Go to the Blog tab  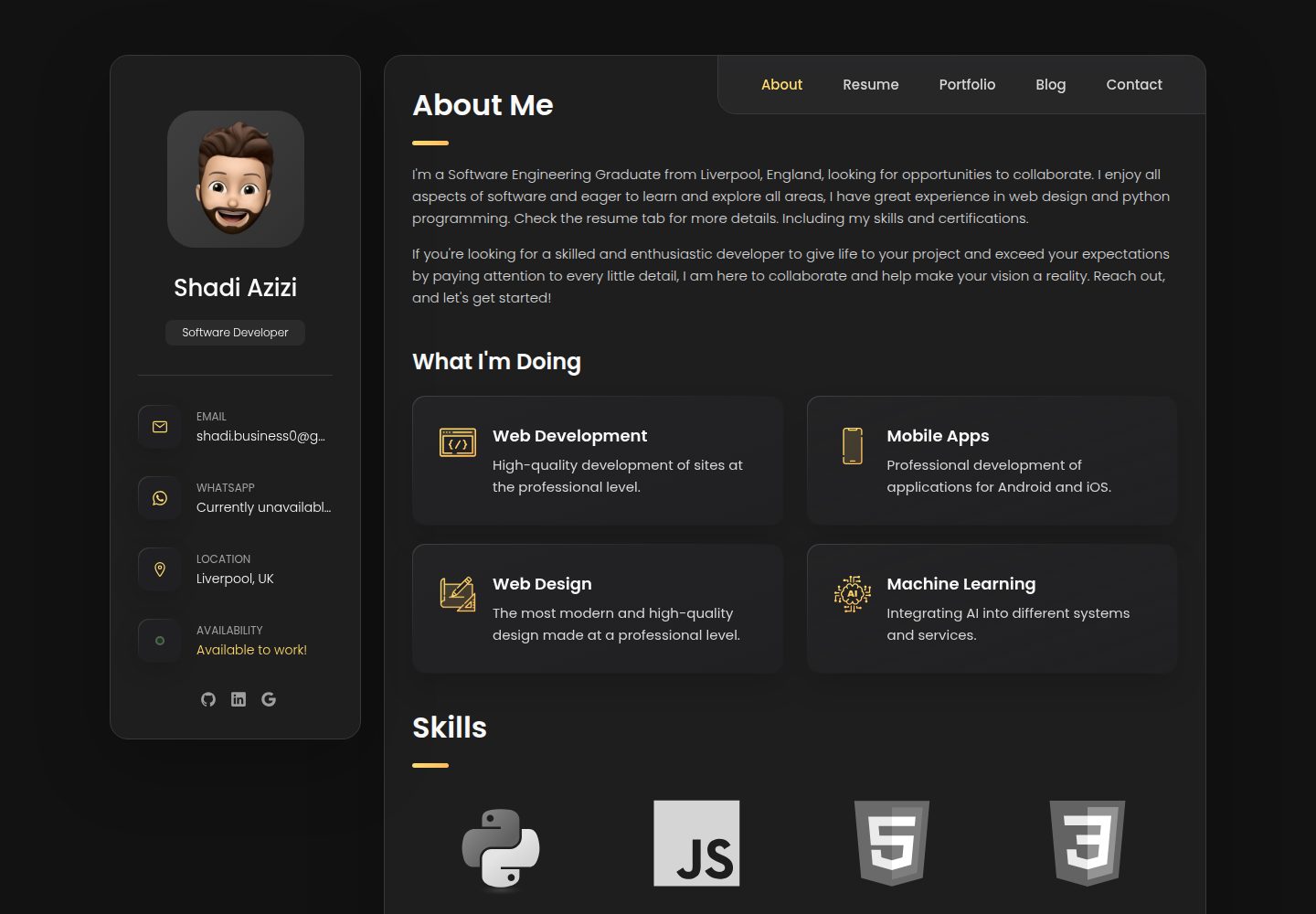pyautogui.click(x=1051, y=84)
